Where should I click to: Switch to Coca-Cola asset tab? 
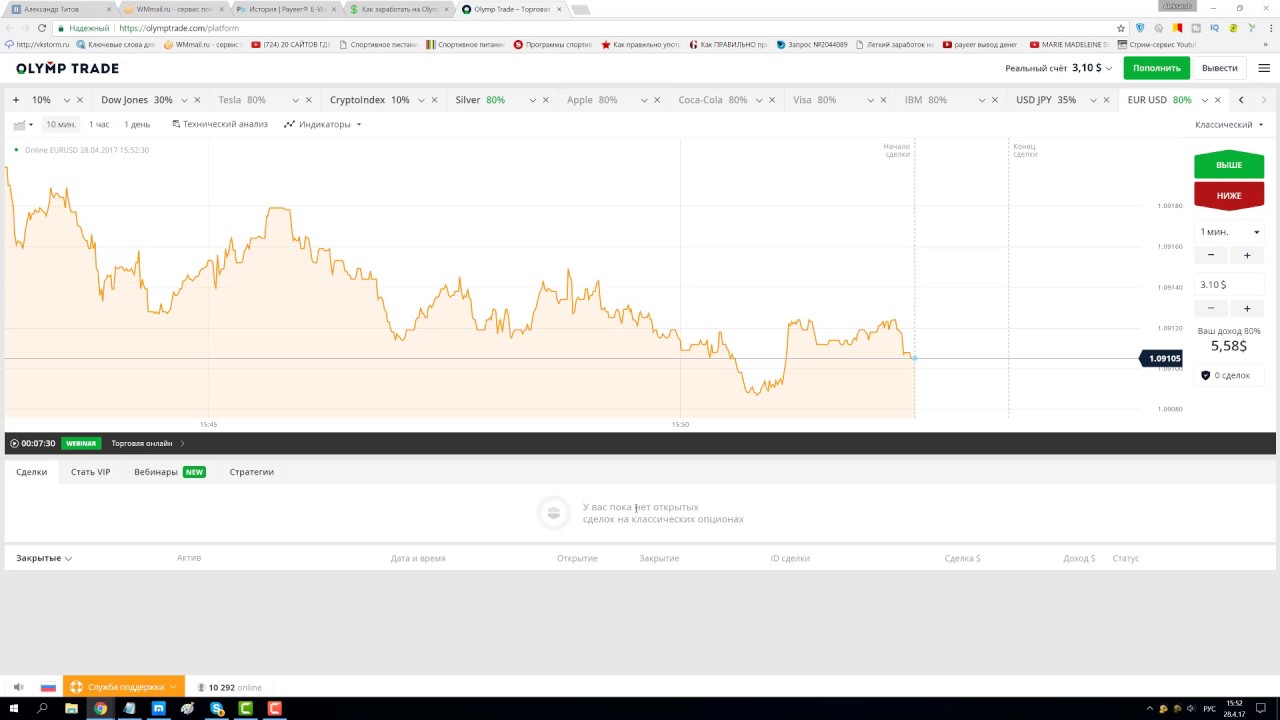[x=713, y=100]
